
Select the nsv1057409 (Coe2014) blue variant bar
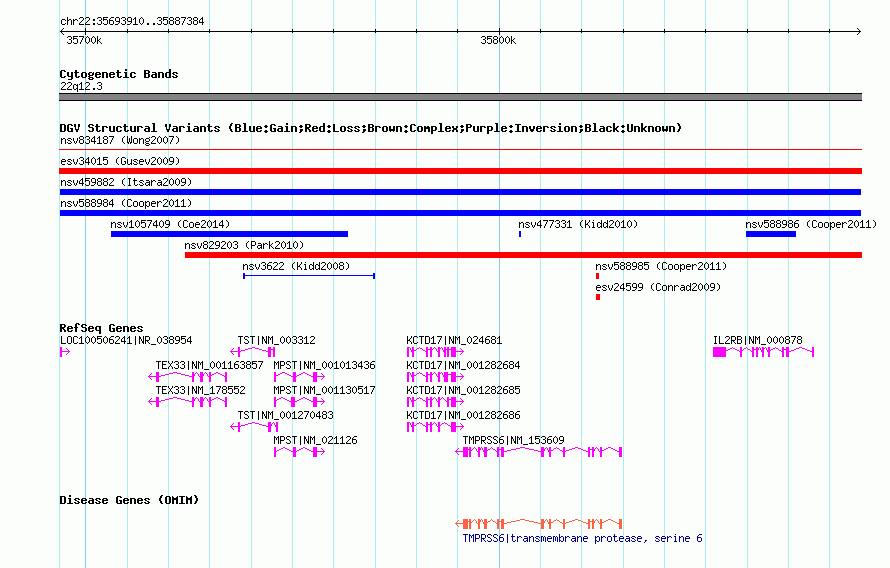tap(229, 234)
